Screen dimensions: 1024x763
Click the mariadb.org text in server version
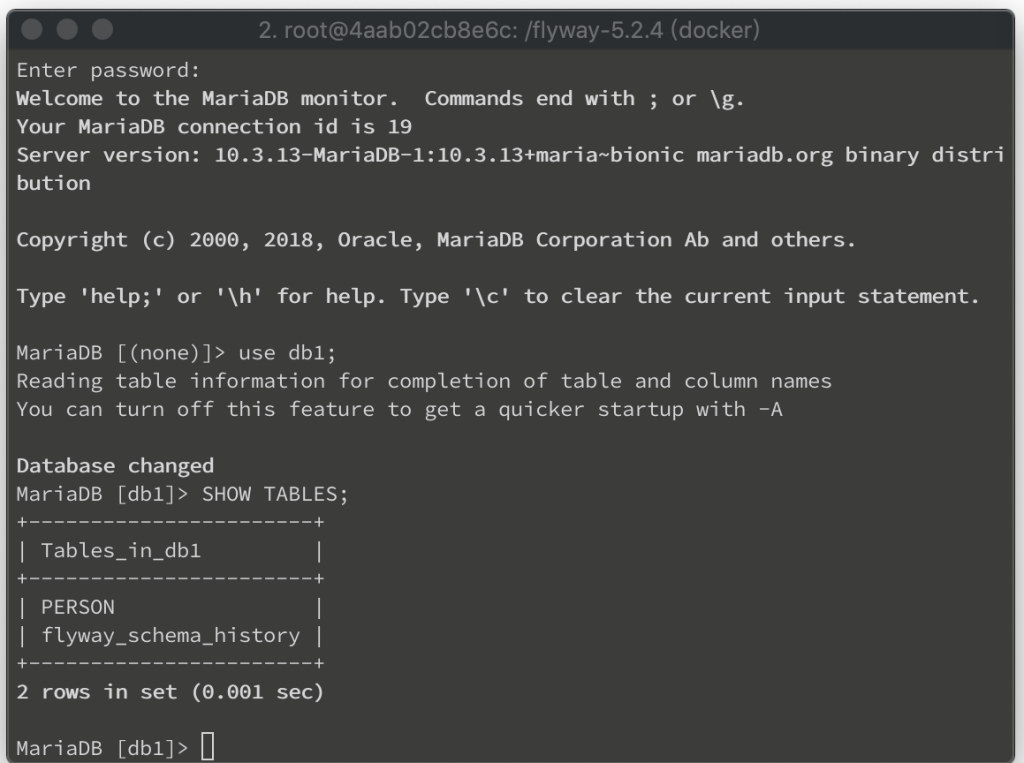(x=764, y=155)
